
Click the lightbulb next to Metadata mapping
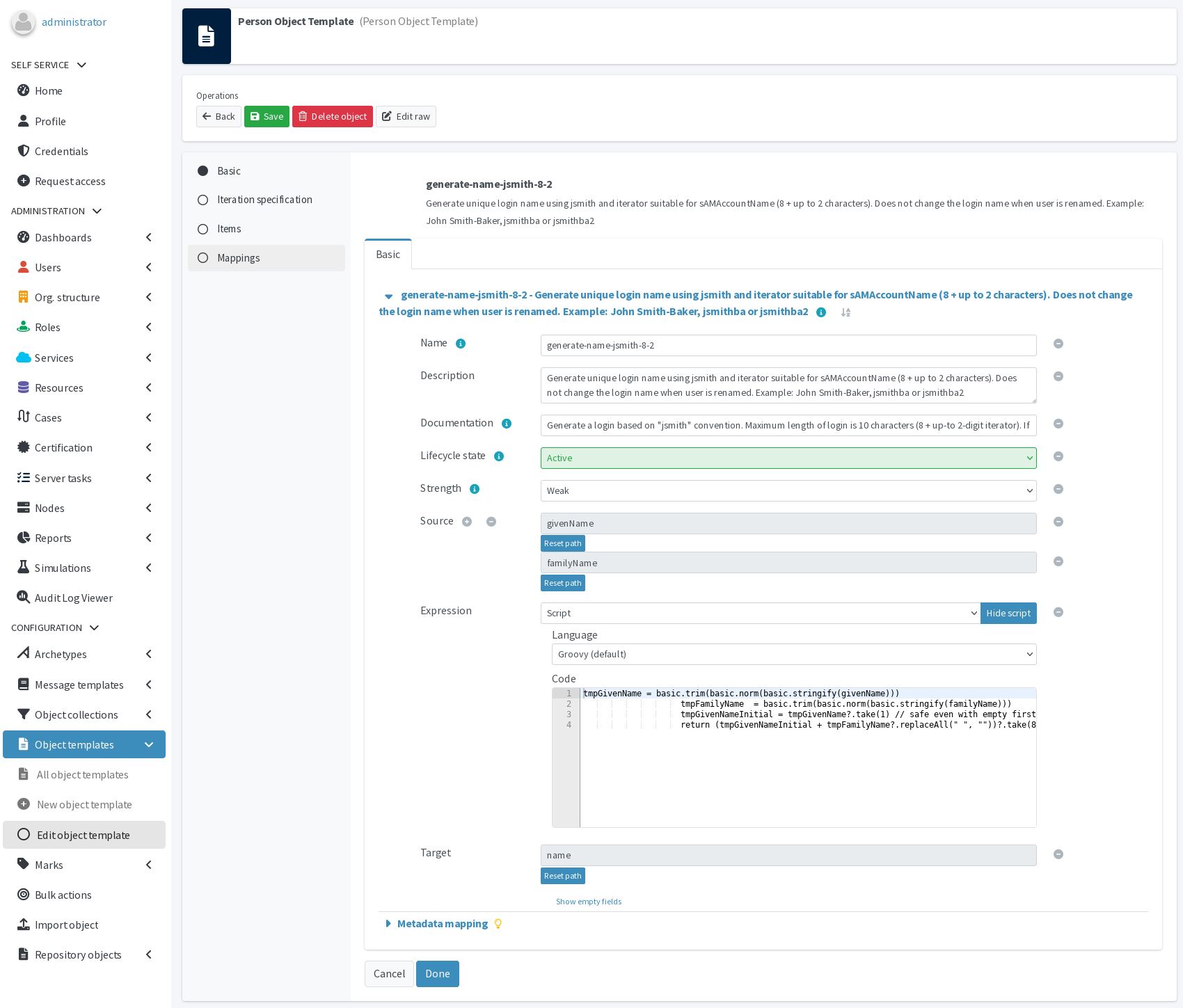(x=498, y=924)
